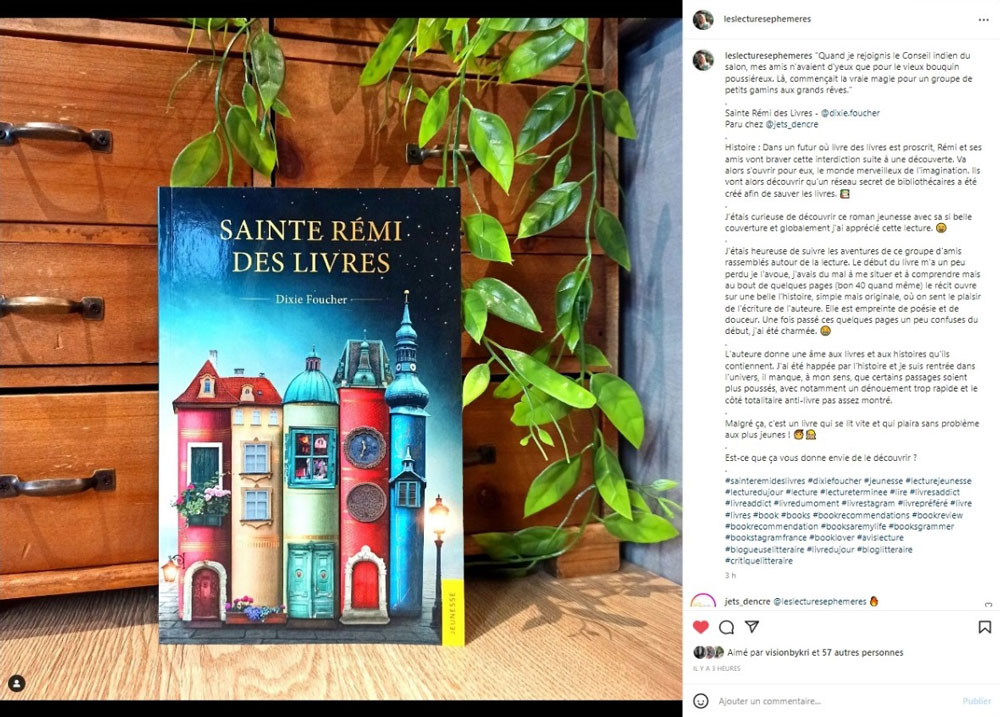1000x717 pixels.
Task: Click the Publier button
Action: tap(976, 701)
